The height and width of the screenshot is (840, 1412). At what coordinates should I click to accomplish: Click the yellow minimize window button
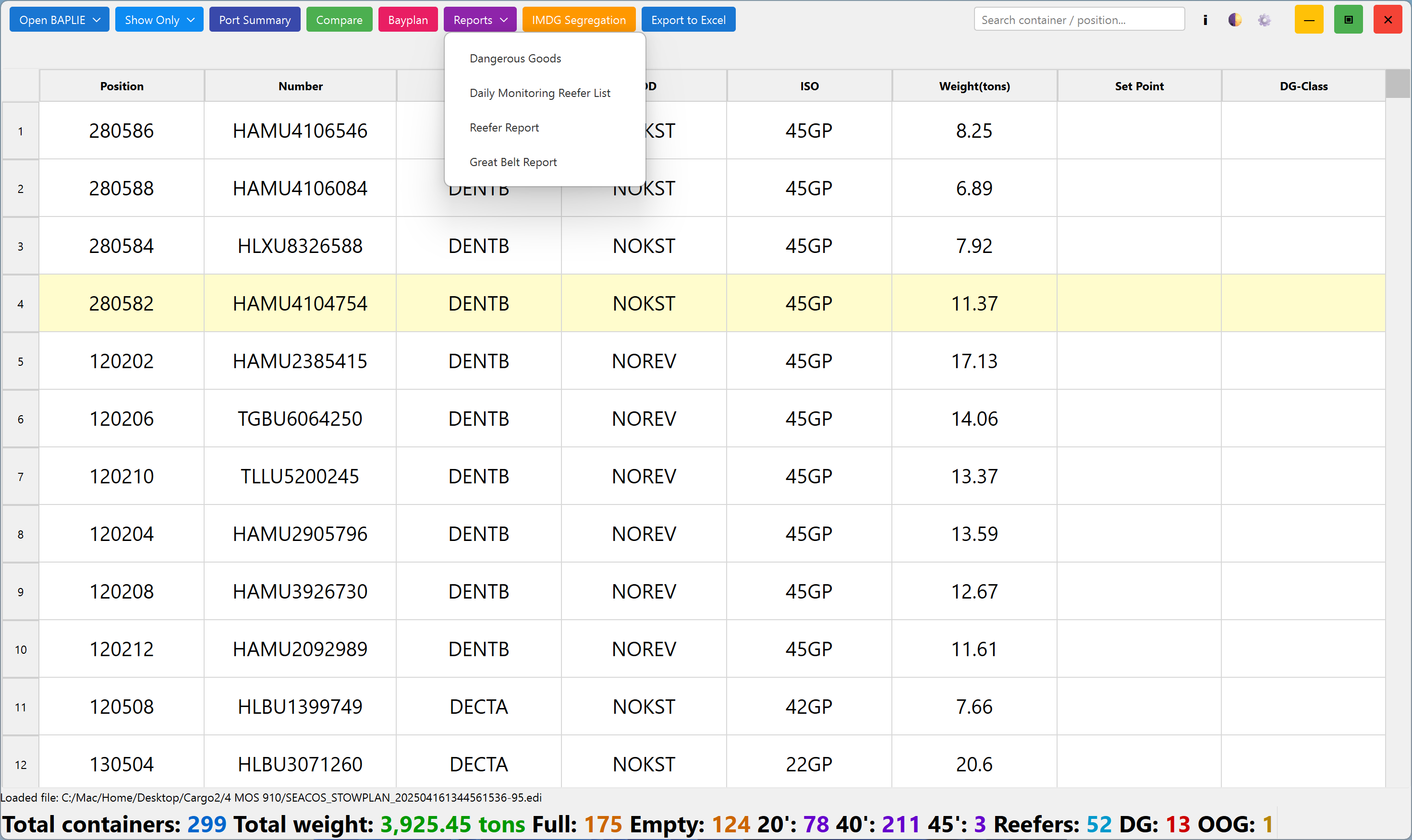pyautogui.click(x=1308, y=20)
